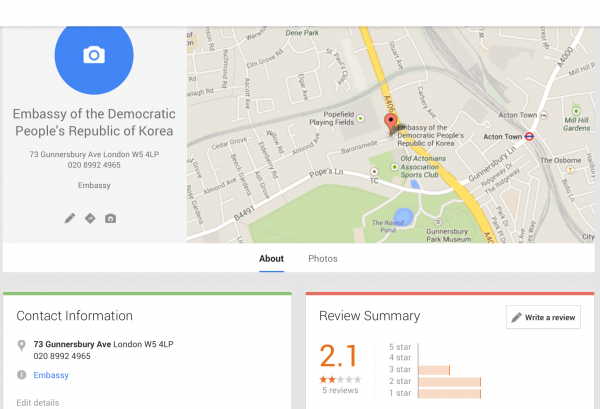Screen dimensions: 600x409
Task: Click the grey Embassy category text in header card
Action: (x=94, y=186)
